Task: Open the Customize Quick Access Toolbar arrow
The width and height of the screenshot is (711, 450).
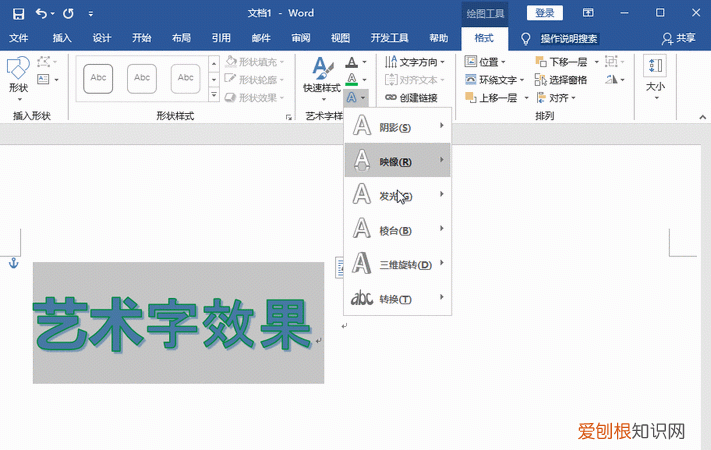Action: 91,14
